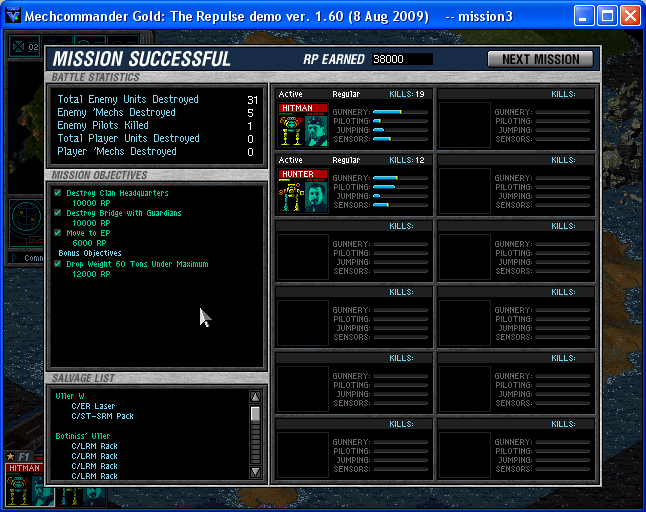The height and width of the screenshot is (512, 646).
Task: Maximize the Mechcommander Gold window
Action: pyautogui.click(x=607, y=16)
